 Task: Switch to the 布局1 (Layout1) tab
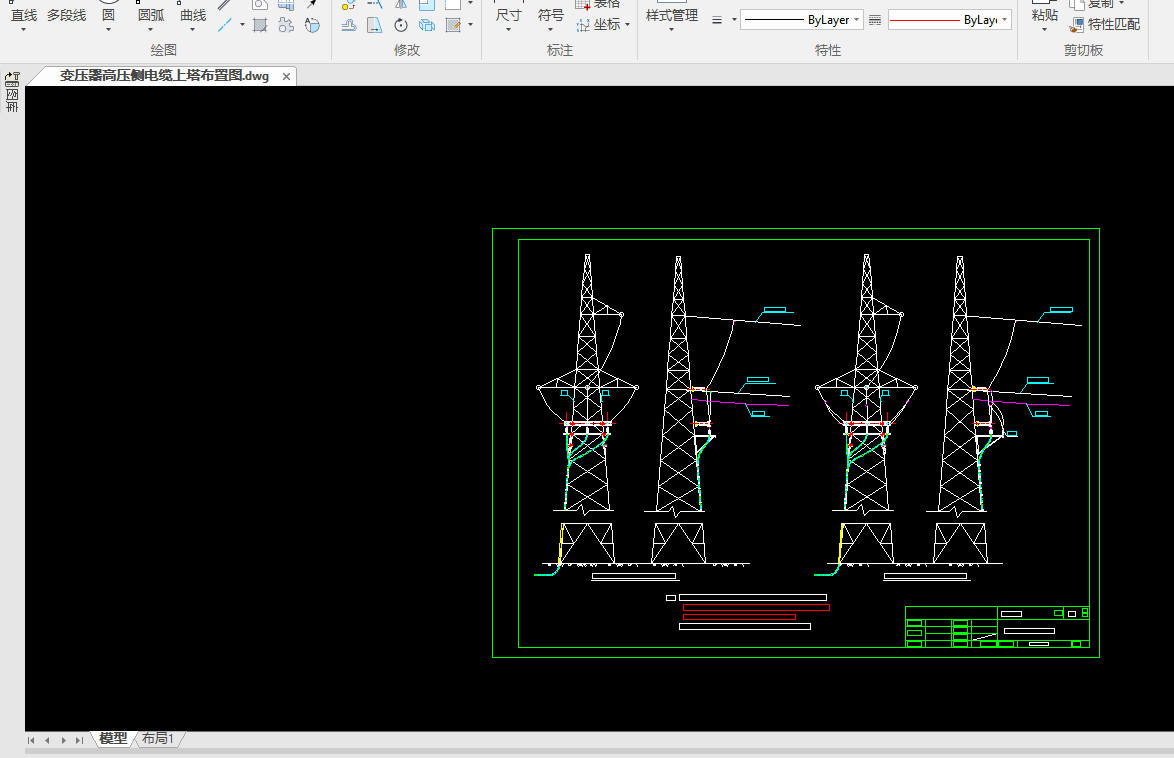(158, 739)
